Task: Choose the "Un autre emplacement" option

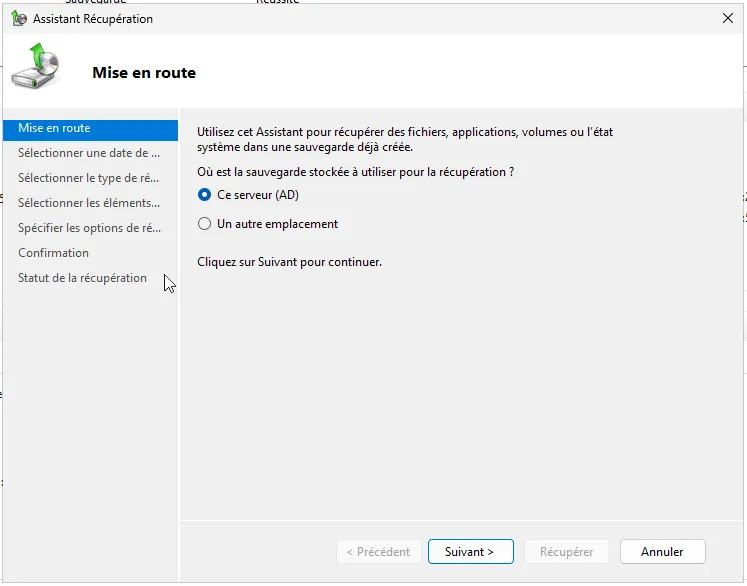Action: click(x=205, y=224)
